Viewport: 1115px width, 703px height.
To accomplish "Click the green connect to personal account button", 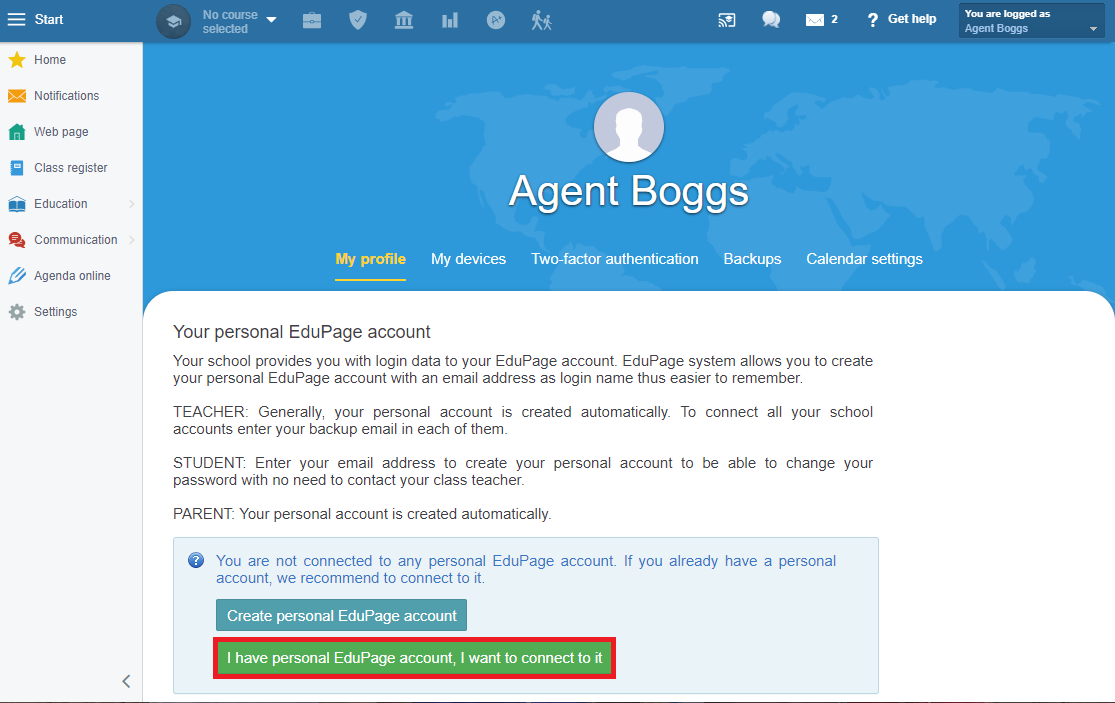I will (415, 658).
